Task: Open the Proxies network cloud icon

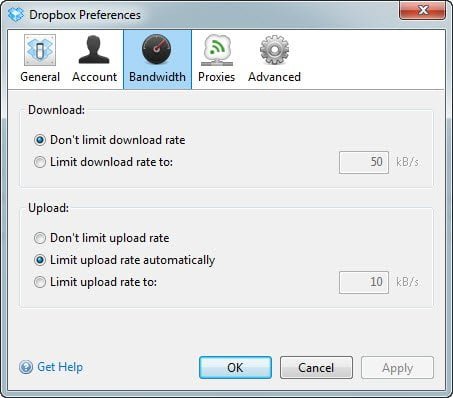Action: pos(217,50)
